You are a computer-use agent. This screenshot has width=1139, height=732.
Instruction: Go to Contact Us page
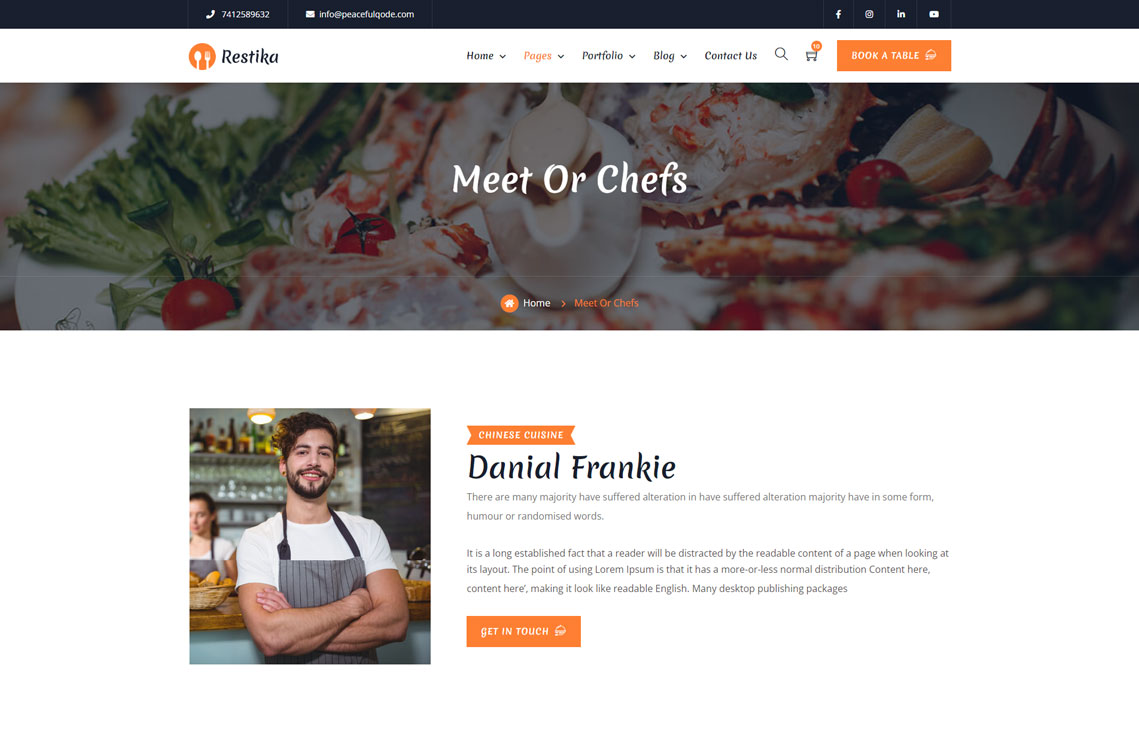point(731,56)
